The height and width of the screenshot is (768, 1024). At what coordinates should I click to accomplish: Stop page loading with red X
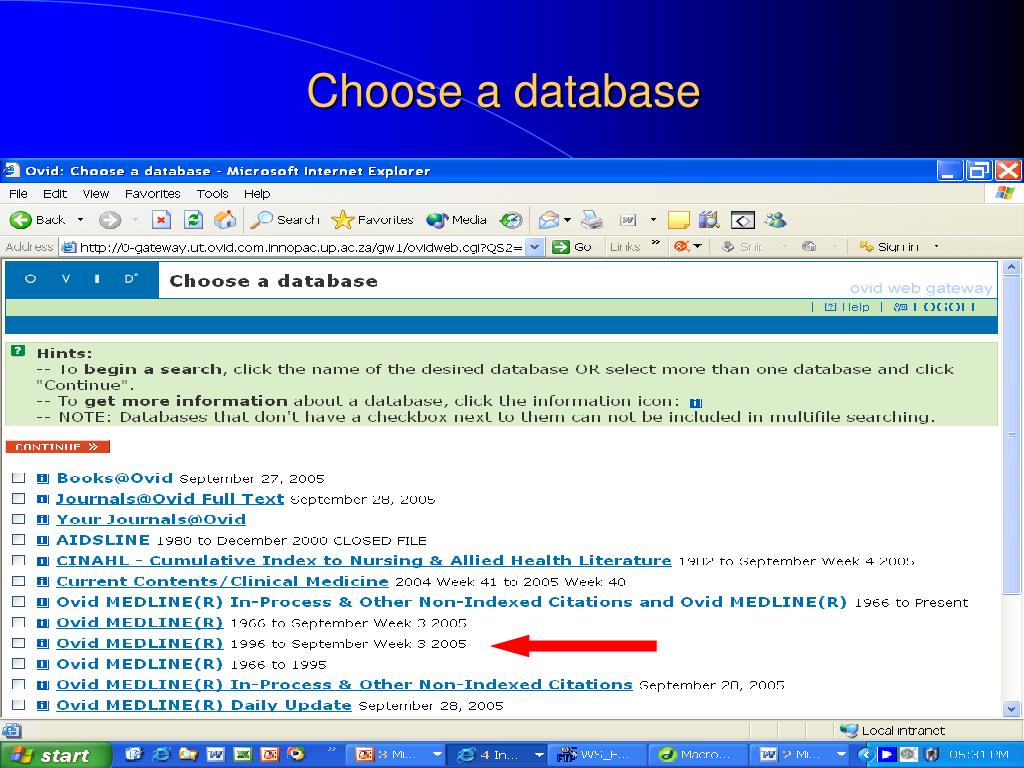click(161, 220)
